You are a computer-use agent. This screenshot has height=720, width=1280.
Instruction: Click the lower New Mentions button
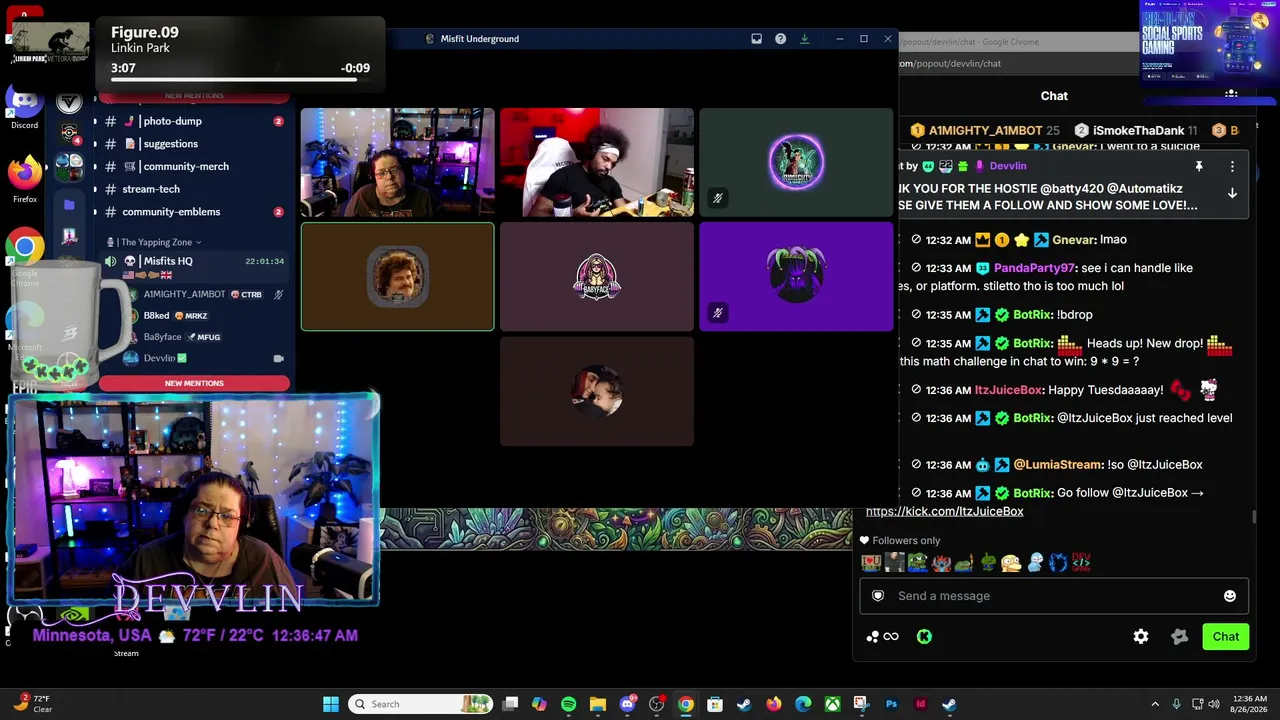(194, 383)
